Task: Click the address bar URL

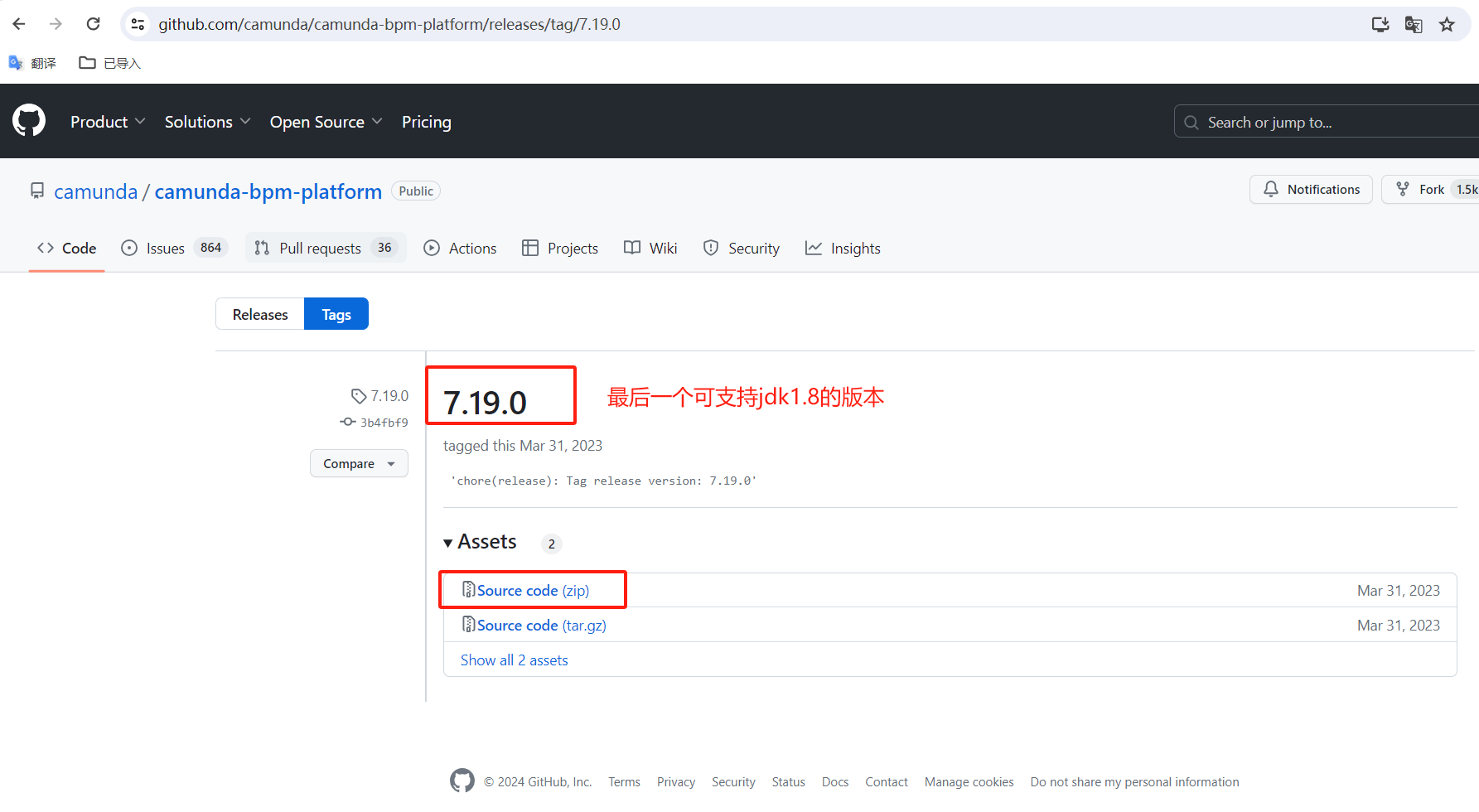Action: click(x=389, y=24)
